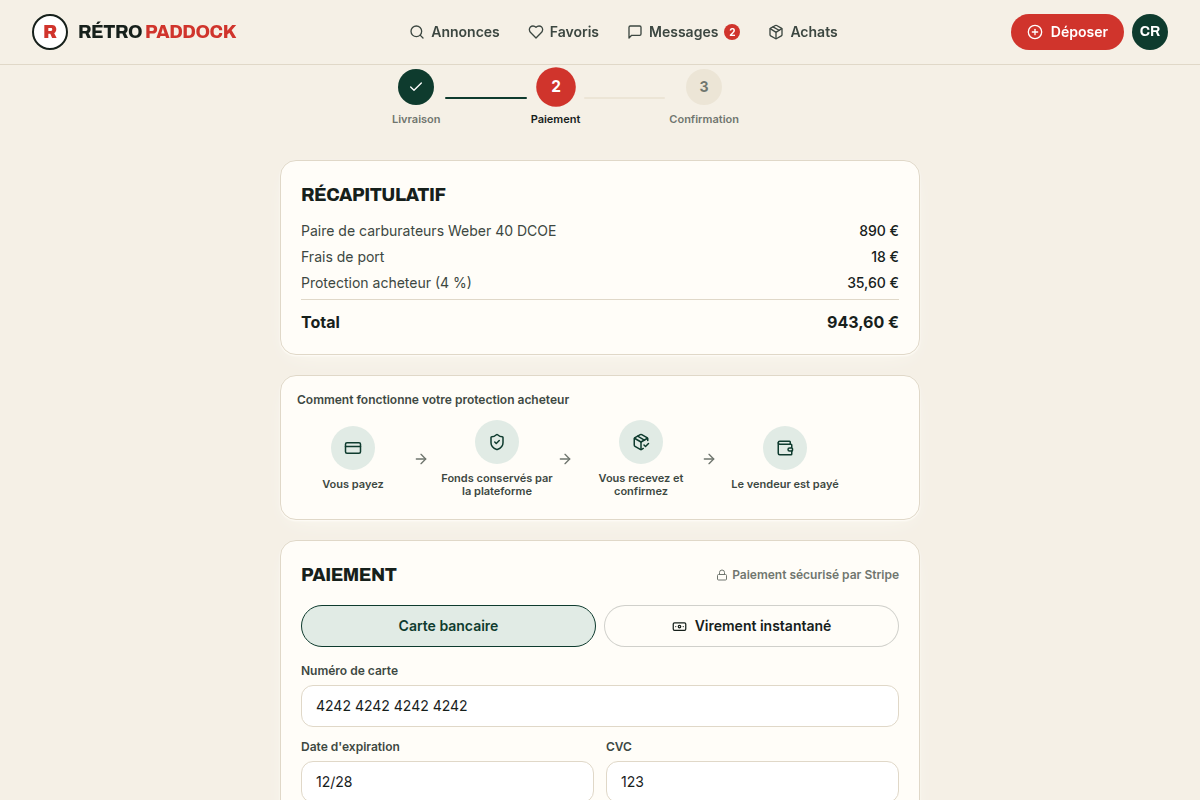
Task: Go to Favoris in the navigation
Action: point(563,32)
